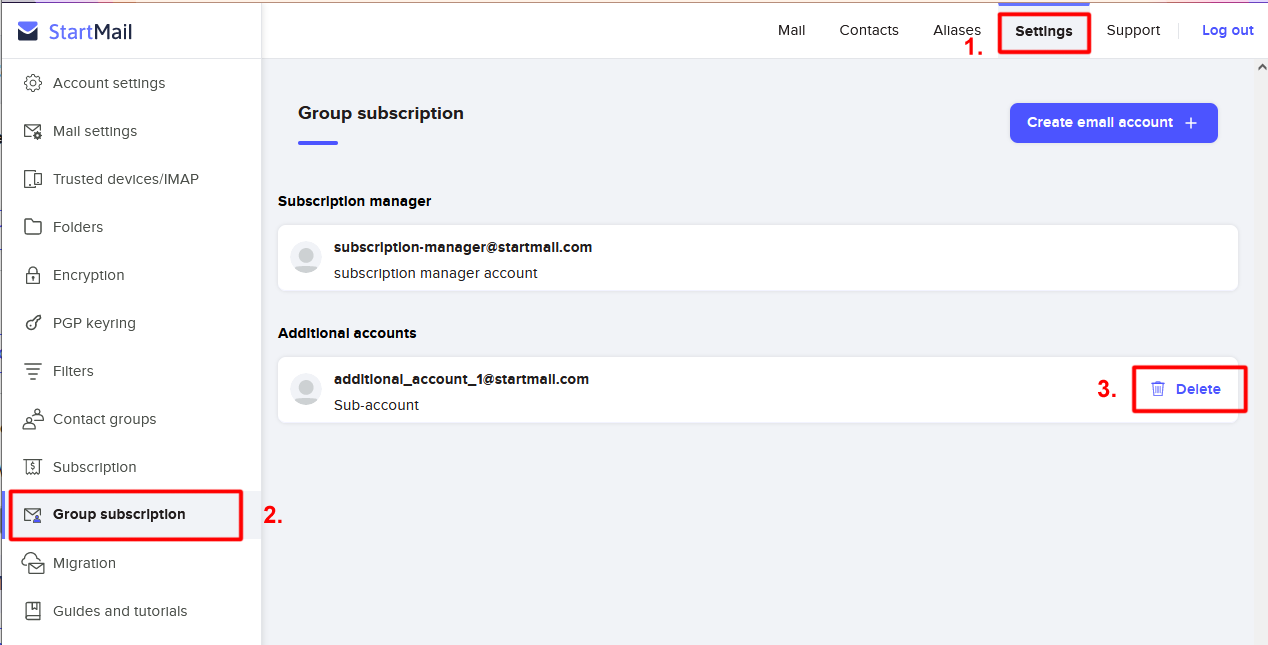Click subscription-manager@startmail.com address
This screenshot has height=645, width=1268.
point(463,247)
